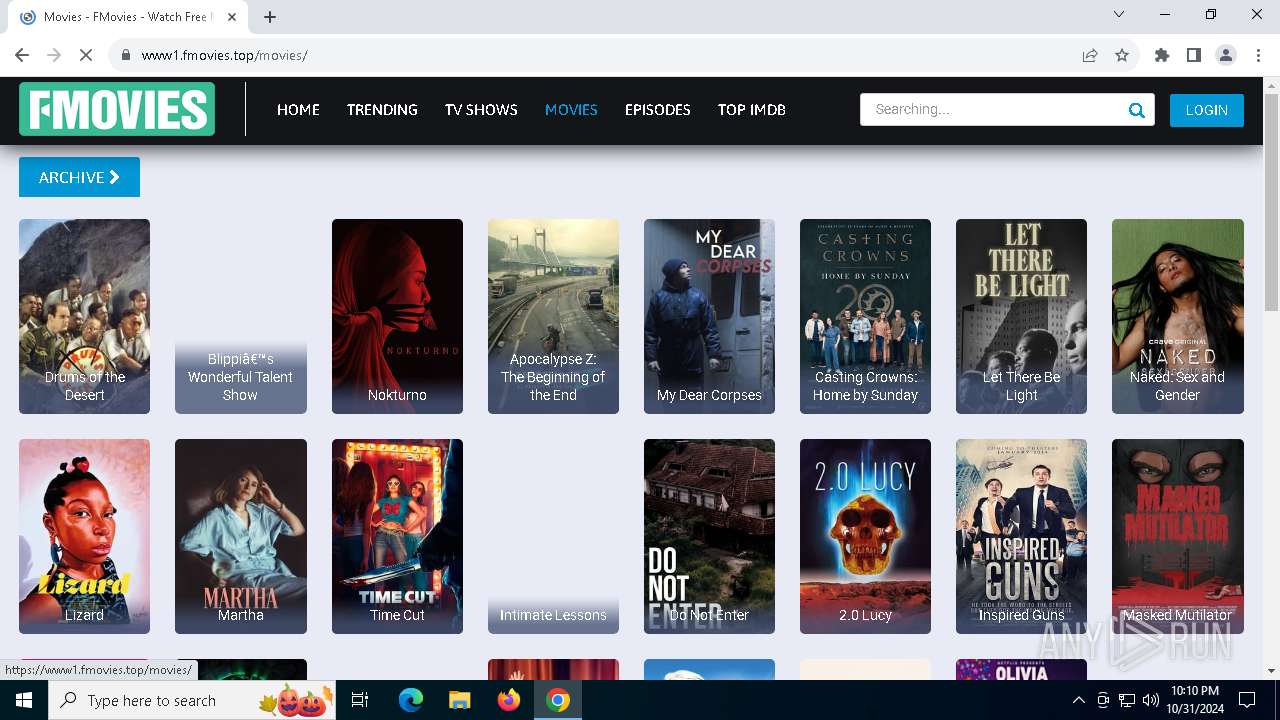Open Chrome extensions puzzle icon
Viewport: 1280px width, 720px height.
tap(1162, 55)
